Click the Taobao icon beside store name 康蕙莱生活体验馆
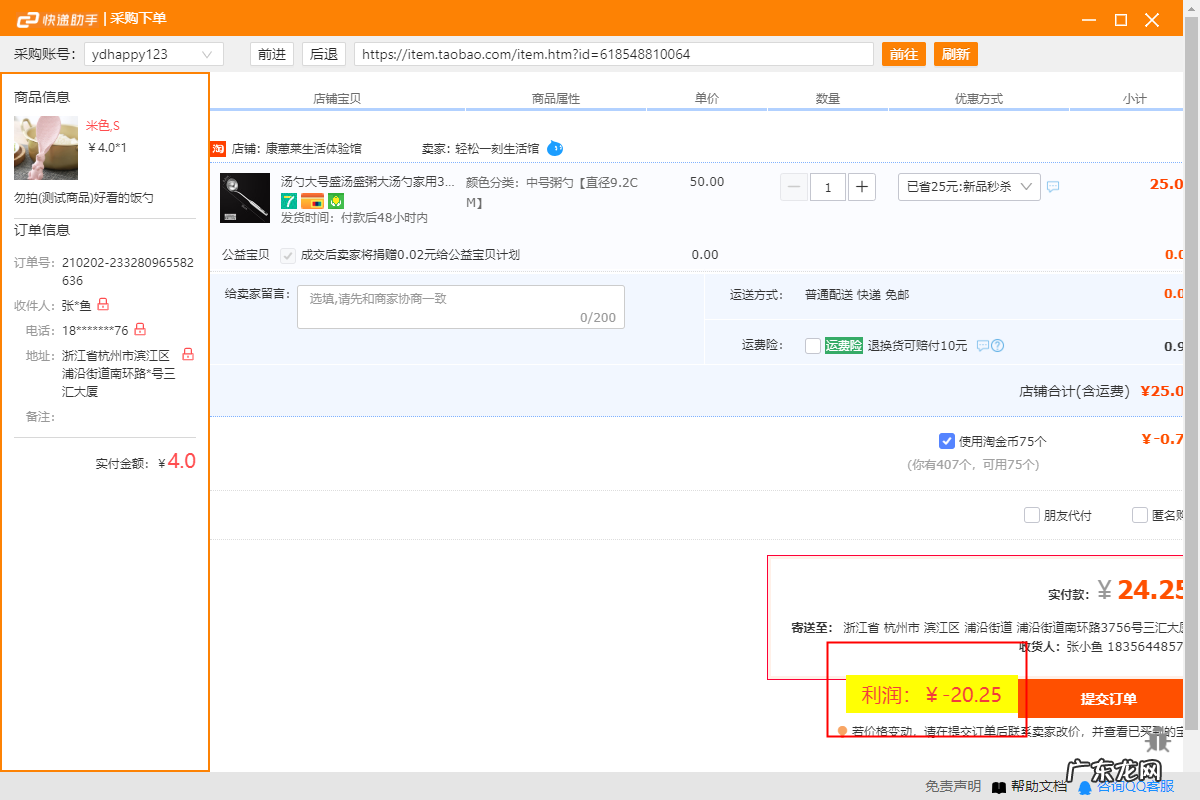The width and height of the screenshot is (1200, 800). pos(218,148)
